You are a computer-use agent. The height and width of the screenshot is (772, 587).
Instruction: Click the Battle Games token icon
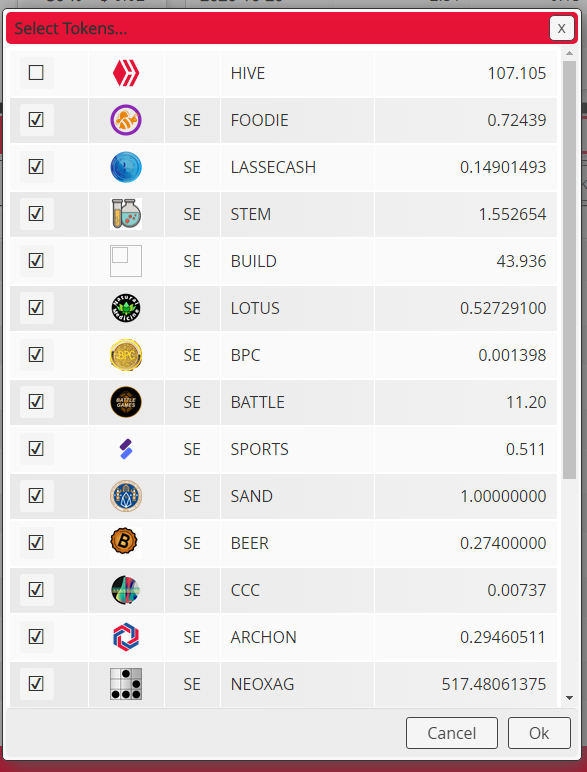(x=126, y=402)
